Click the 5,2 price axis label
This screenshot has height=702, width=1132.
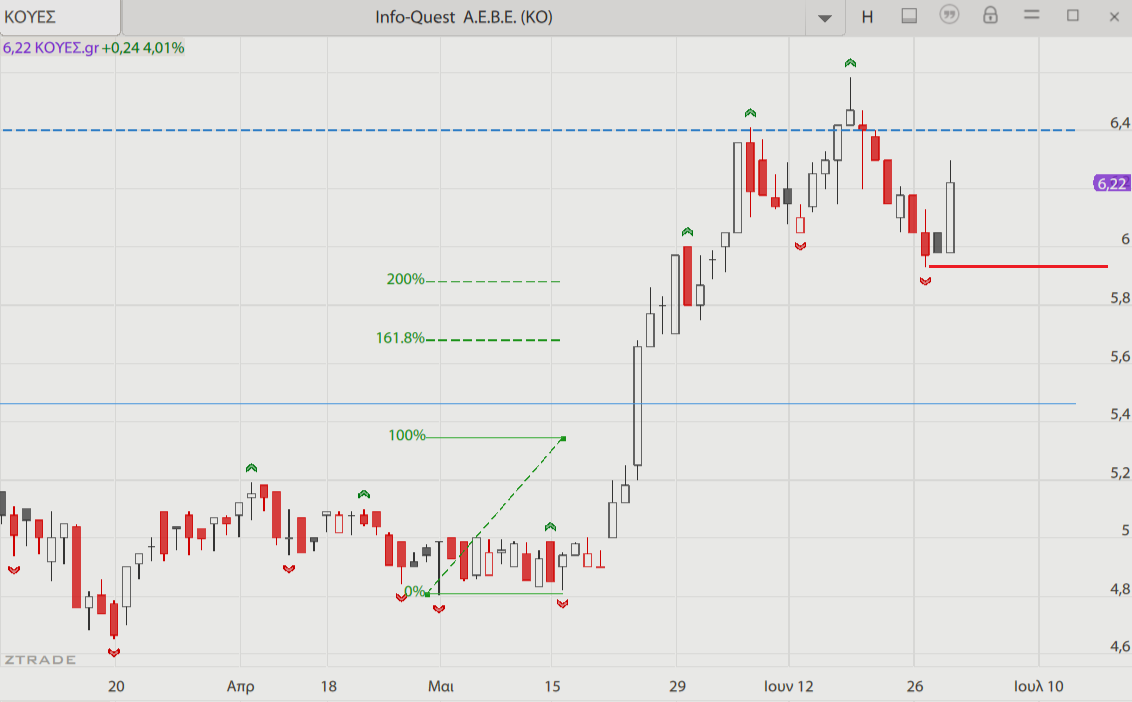tap(1120, 473)
